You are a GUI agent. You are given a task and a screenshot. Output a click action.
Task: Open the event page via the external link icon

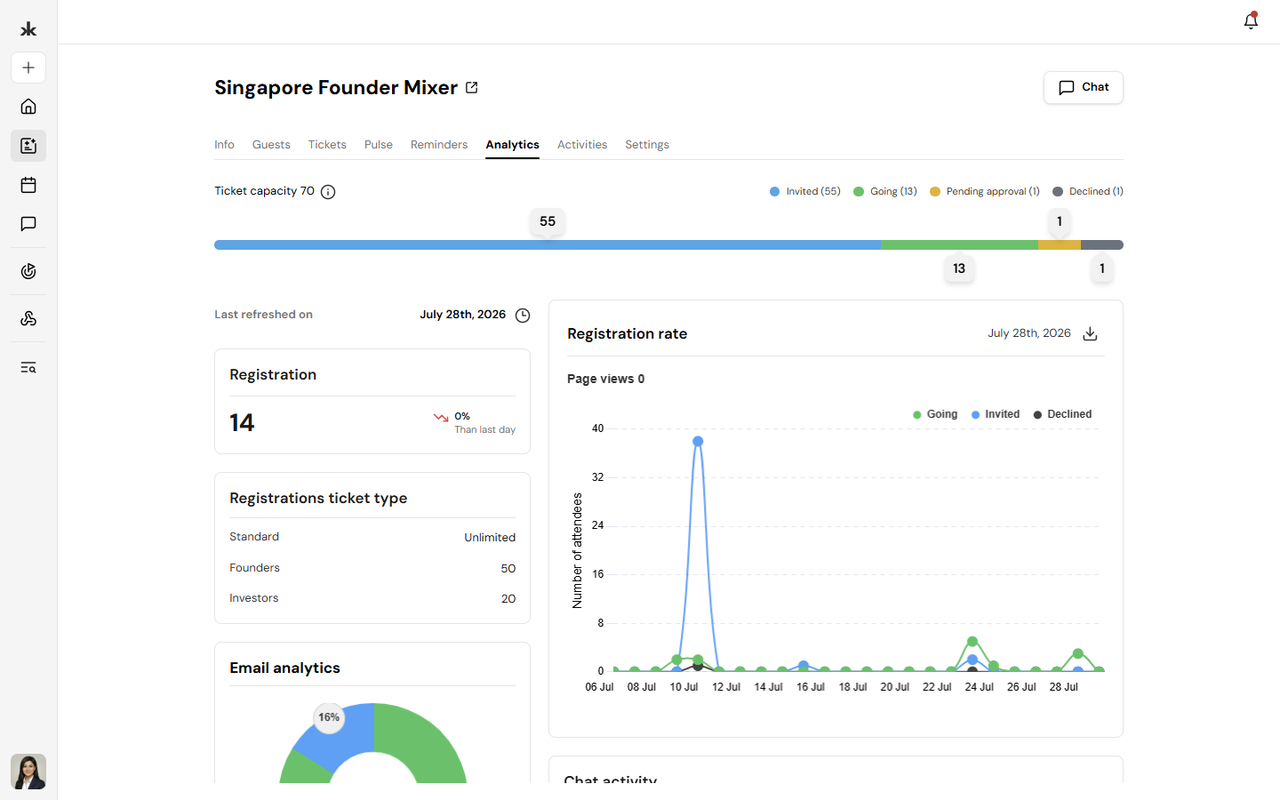point(472,88)
